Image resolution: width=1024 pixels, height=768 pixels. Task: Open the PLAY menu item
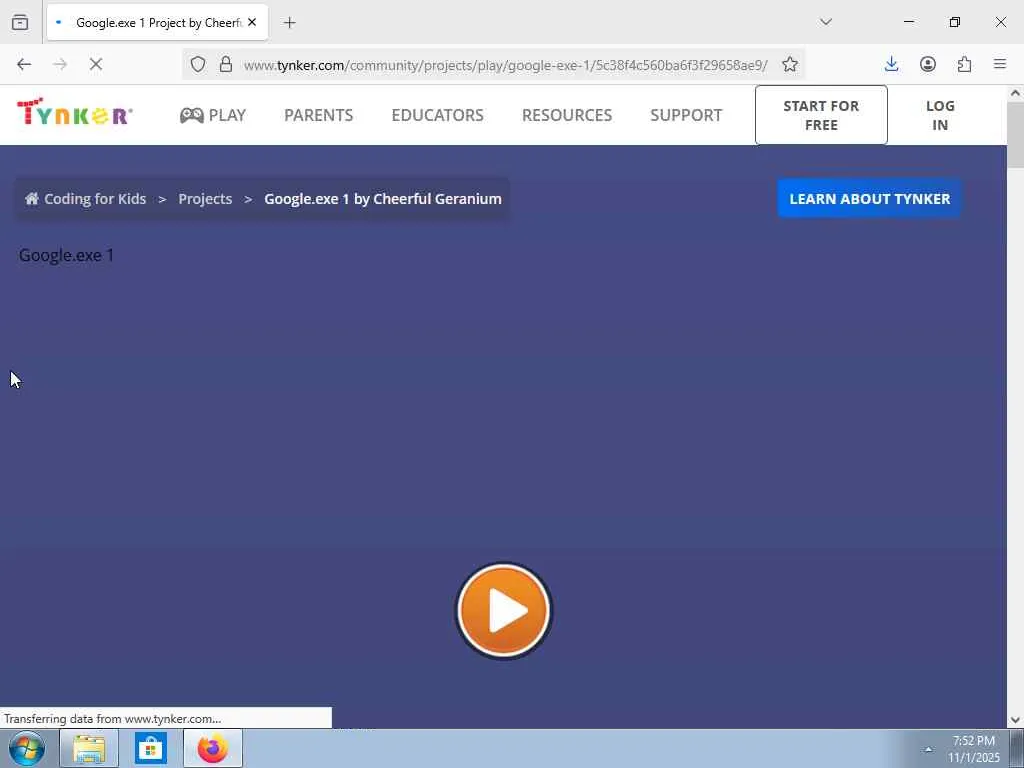tap(213, 115)
